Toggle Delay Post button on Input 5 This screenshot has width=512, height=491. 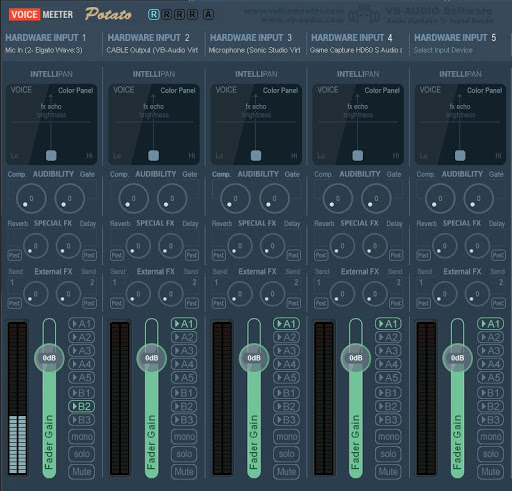click(x=498, y=255)
